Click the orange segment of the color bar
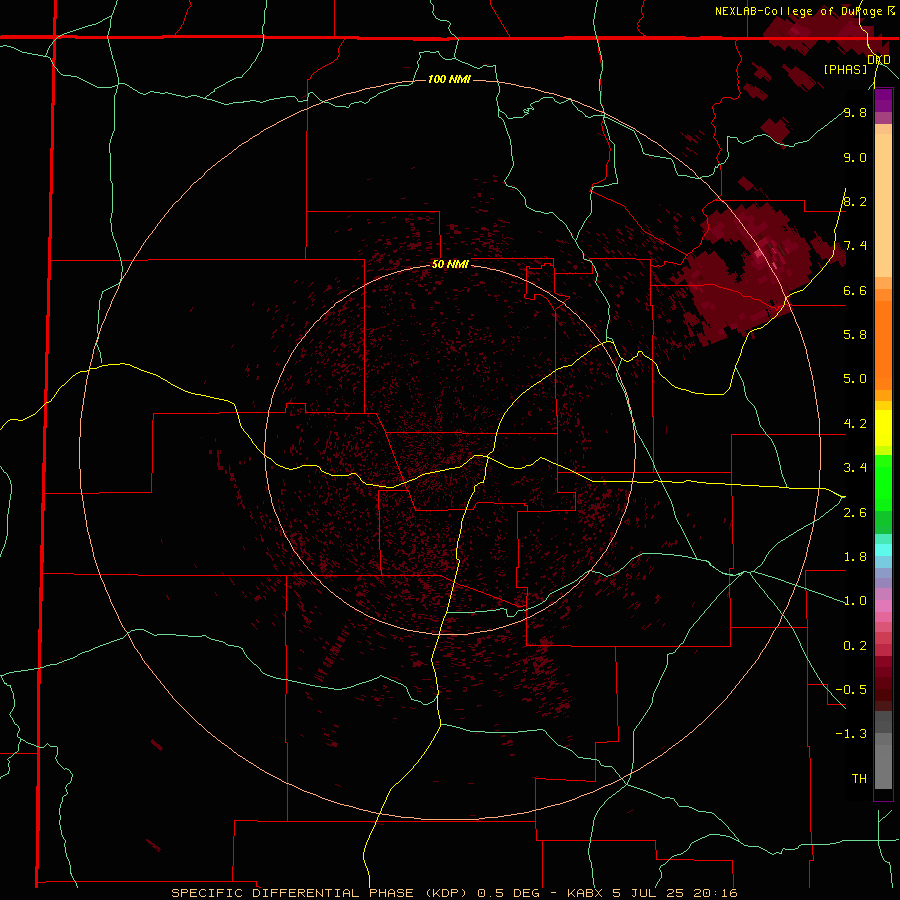Viewport: 900px width, 900px height. 883,344
